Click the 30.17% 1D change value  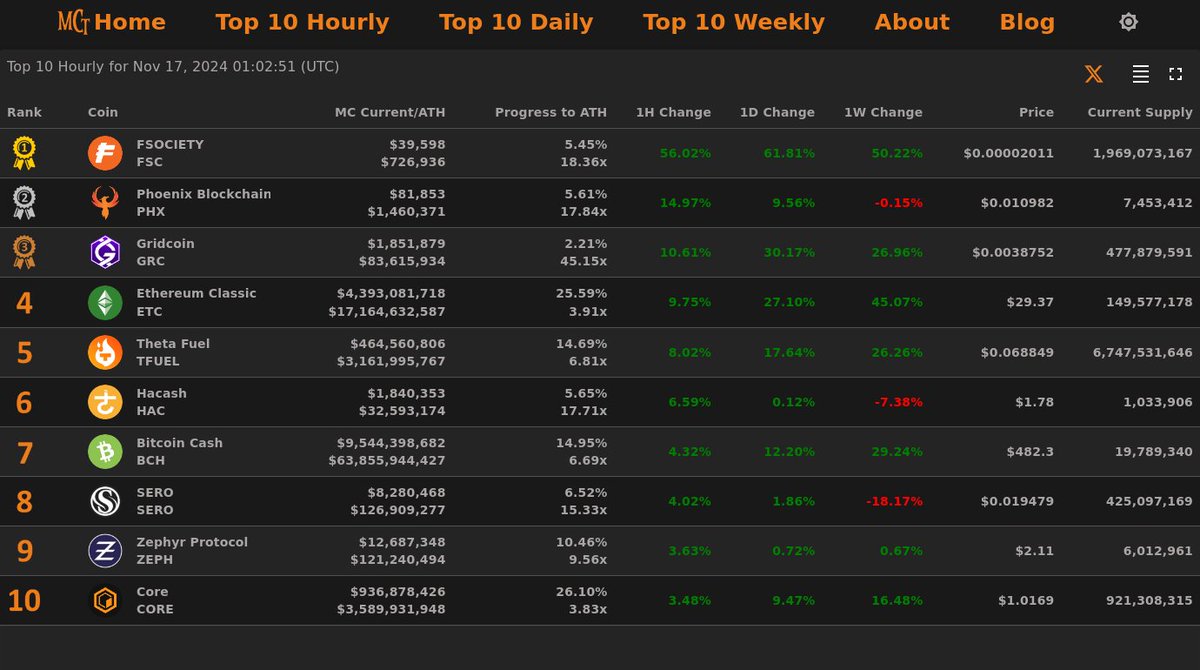click(x=789, y=252)
